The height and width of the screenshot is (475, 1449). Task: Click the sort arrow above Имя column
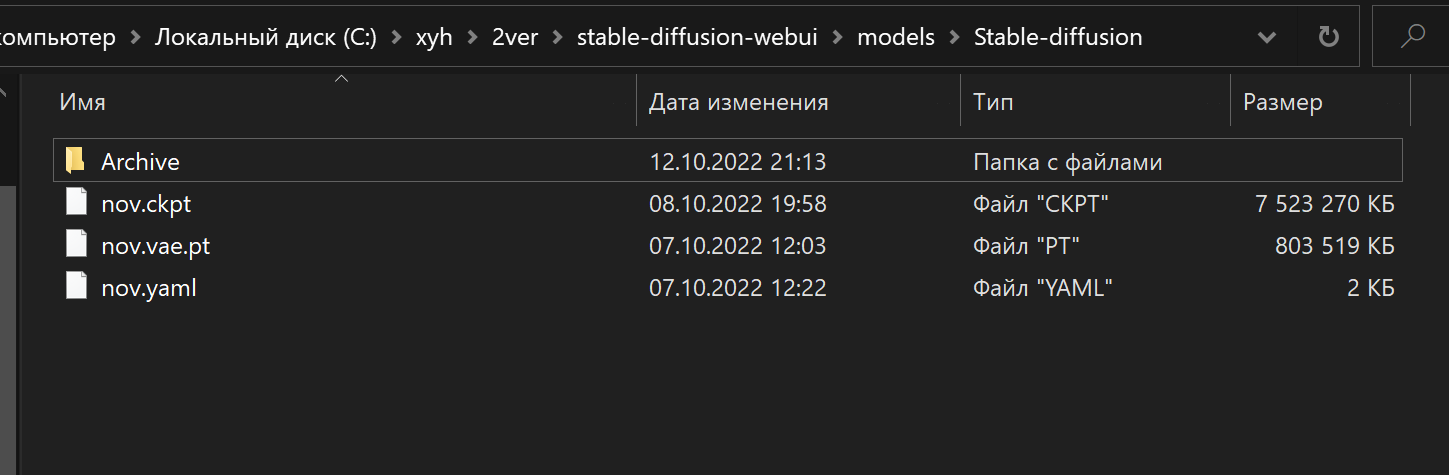[341, 78]
